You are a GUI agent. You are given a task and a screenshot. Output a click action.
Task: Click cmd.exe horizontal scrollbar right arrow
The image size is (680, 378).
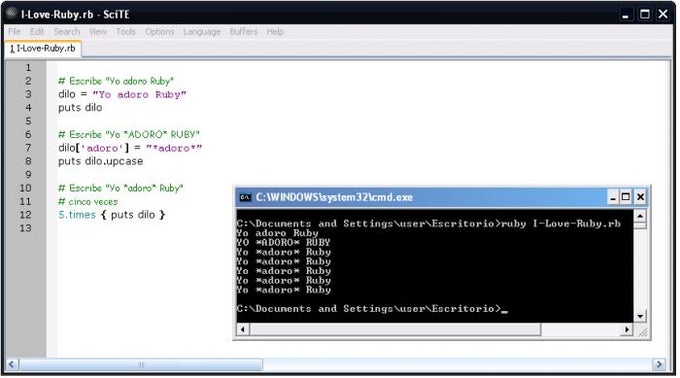tap(627, 329)
